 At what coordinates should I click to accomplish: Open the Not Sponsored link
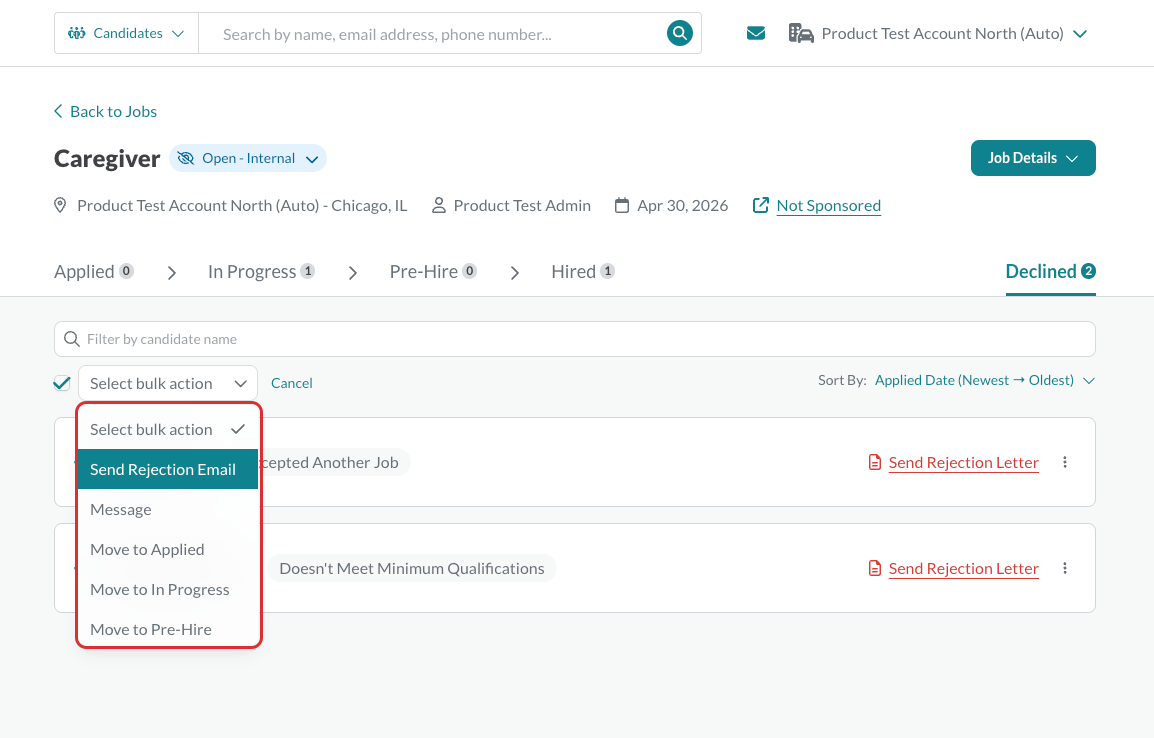pos(829,205)
